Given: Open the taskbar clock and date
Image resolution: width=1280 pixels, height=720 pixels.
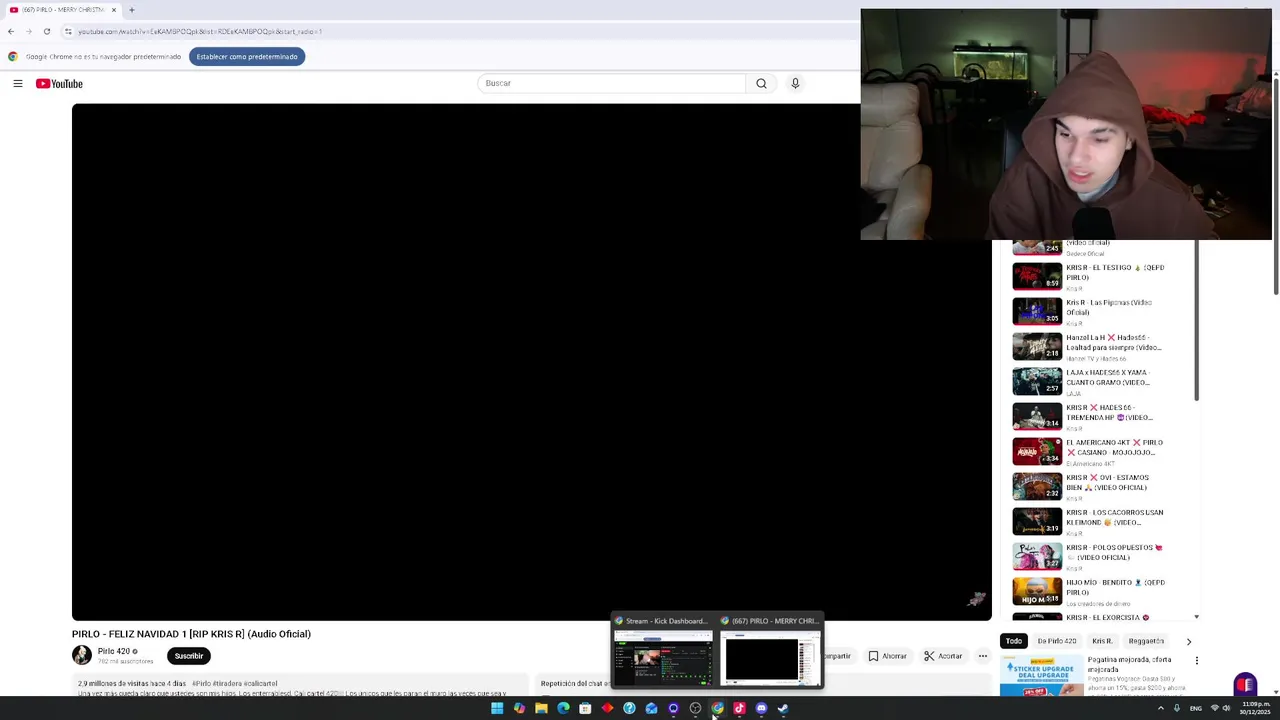Looking at the screenshot, I should pyautogui.click(x=1255, y=708).
